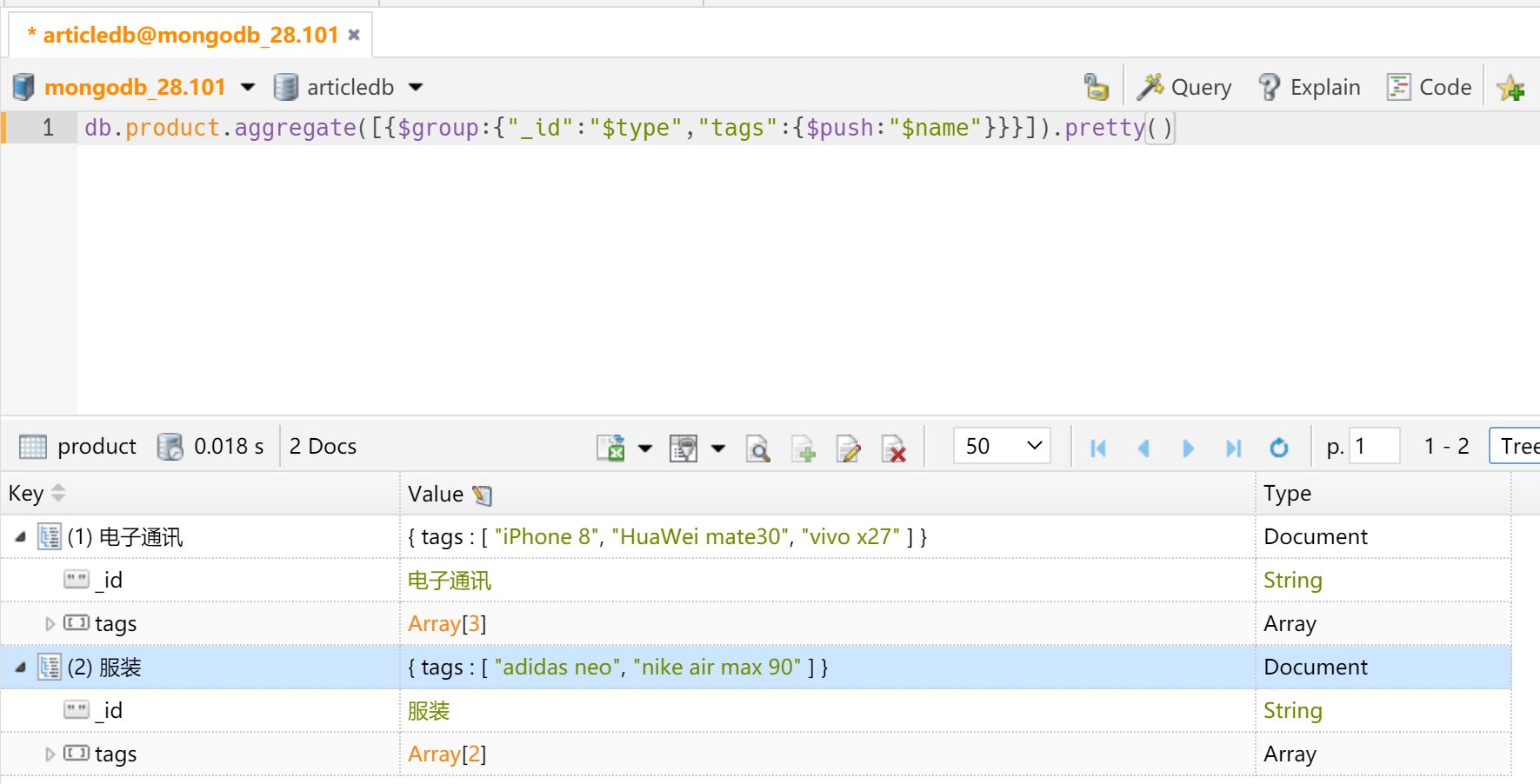Close the articledb@mongodb_28.101 tab

pos(354,35)
